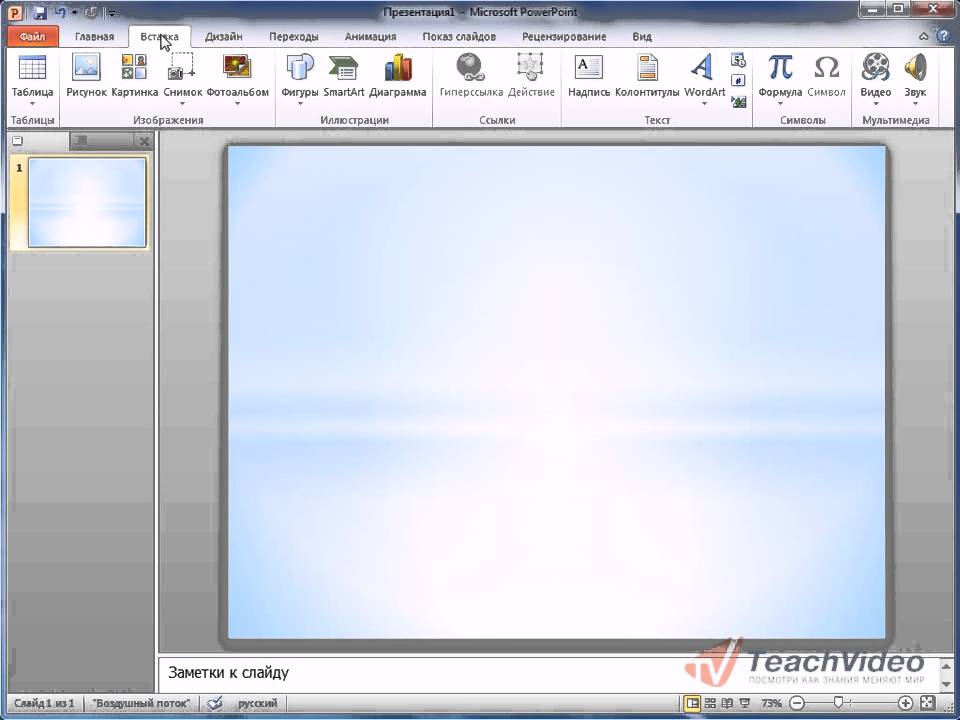Undo the last action

click(60, 12)
